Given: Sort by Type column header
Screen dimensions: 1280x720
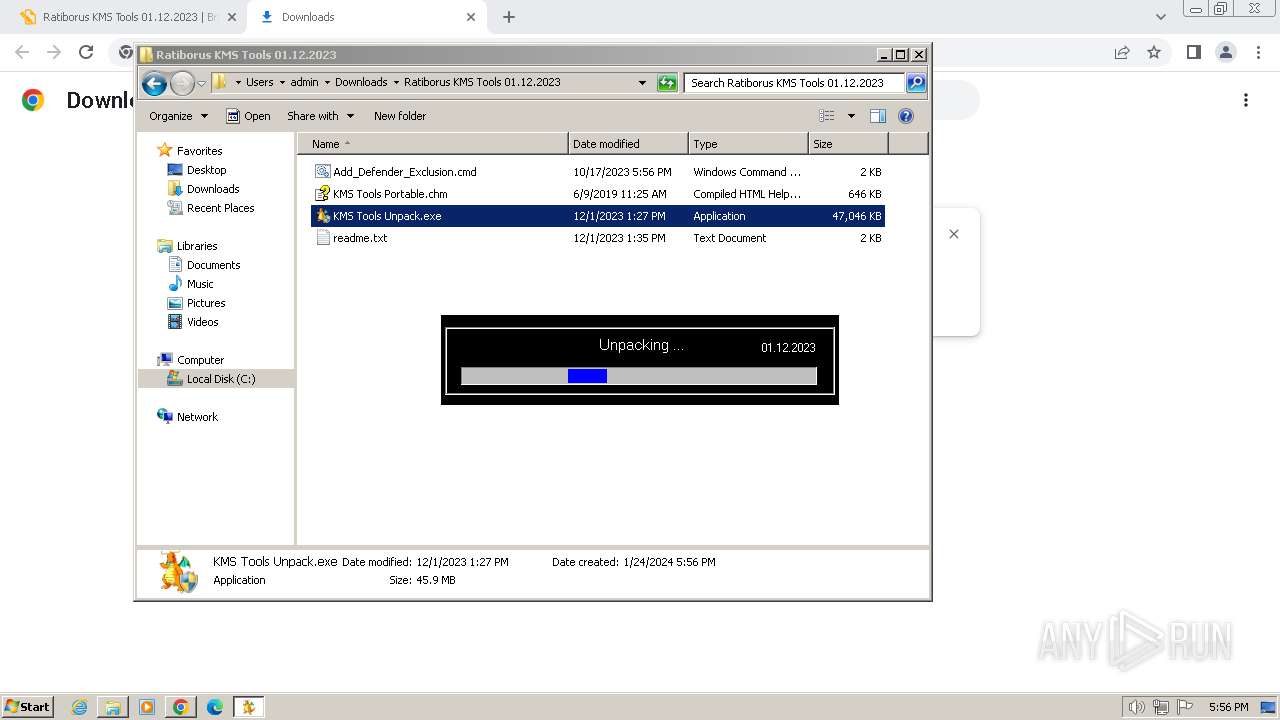Looking at the screenshot, I should [x=748, y=144].
